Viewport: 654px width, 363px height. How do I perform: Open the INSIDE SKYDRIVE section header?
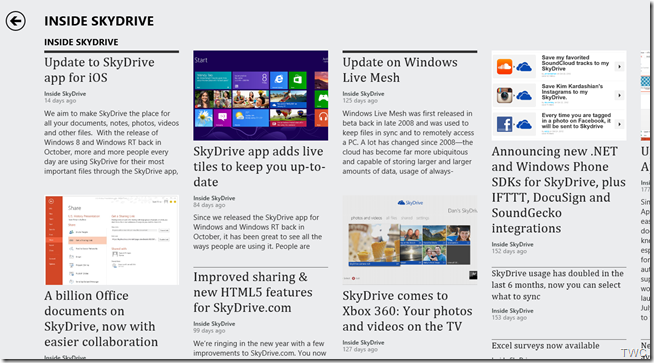pos(81,42)
